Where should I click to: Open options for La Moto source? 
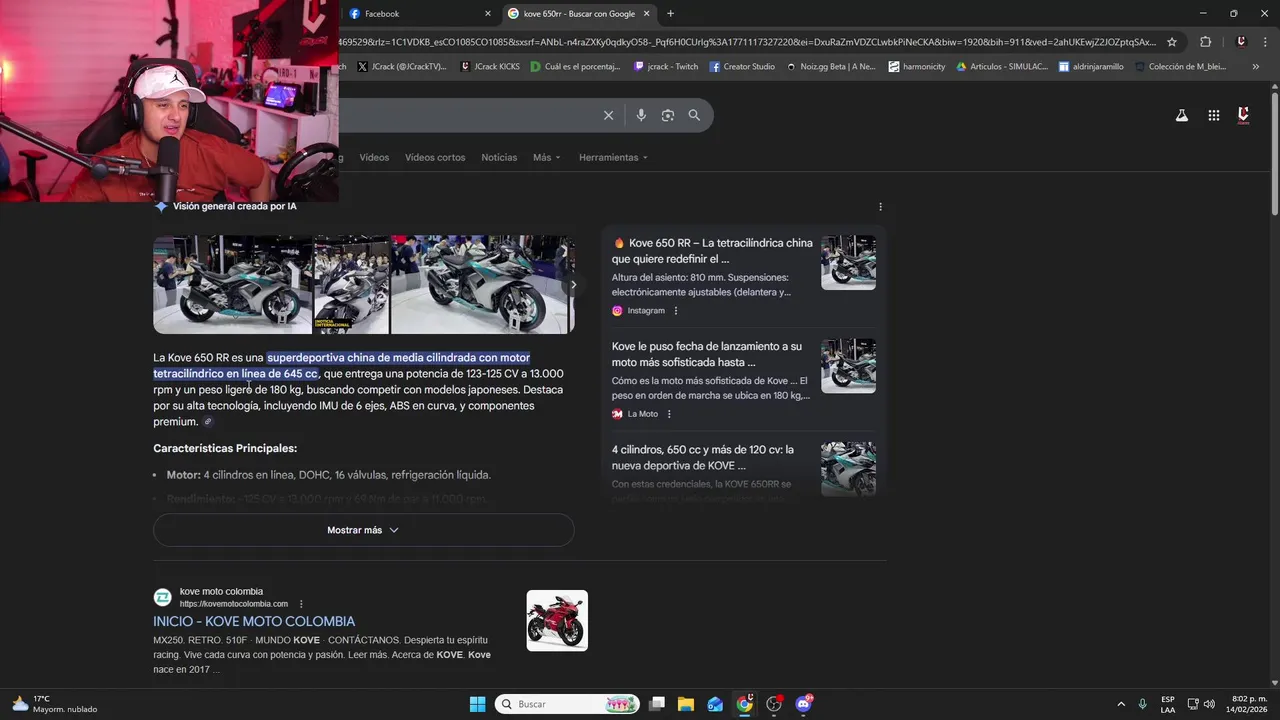tap(669, 414)
